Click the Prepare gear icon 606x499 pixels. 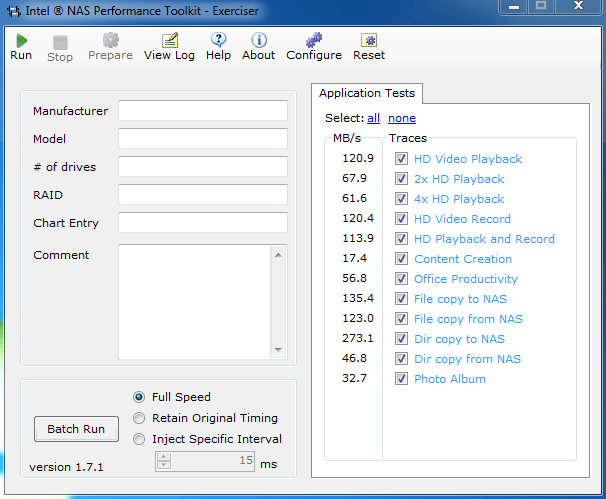point(110,41)
